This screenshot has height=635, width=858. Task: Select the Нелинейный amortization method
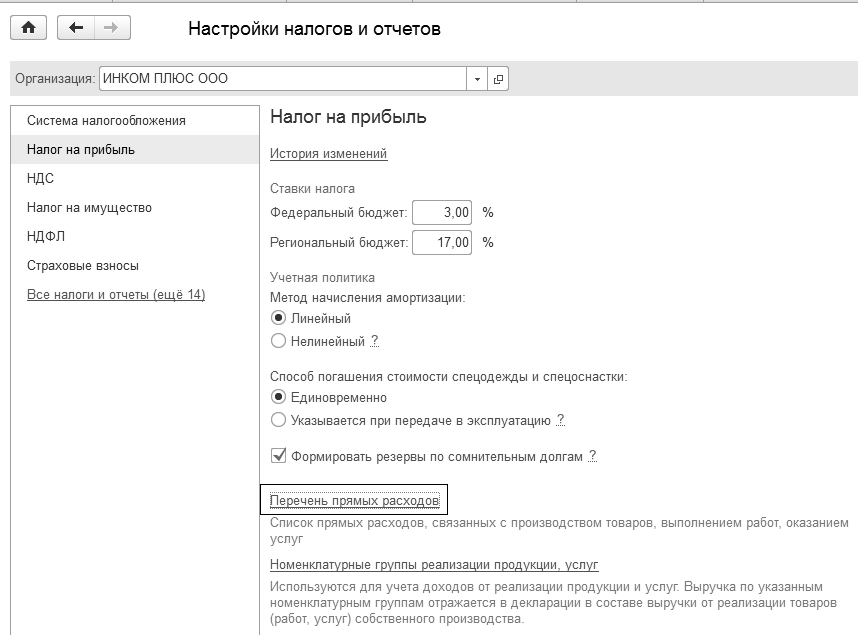(279, 341)
